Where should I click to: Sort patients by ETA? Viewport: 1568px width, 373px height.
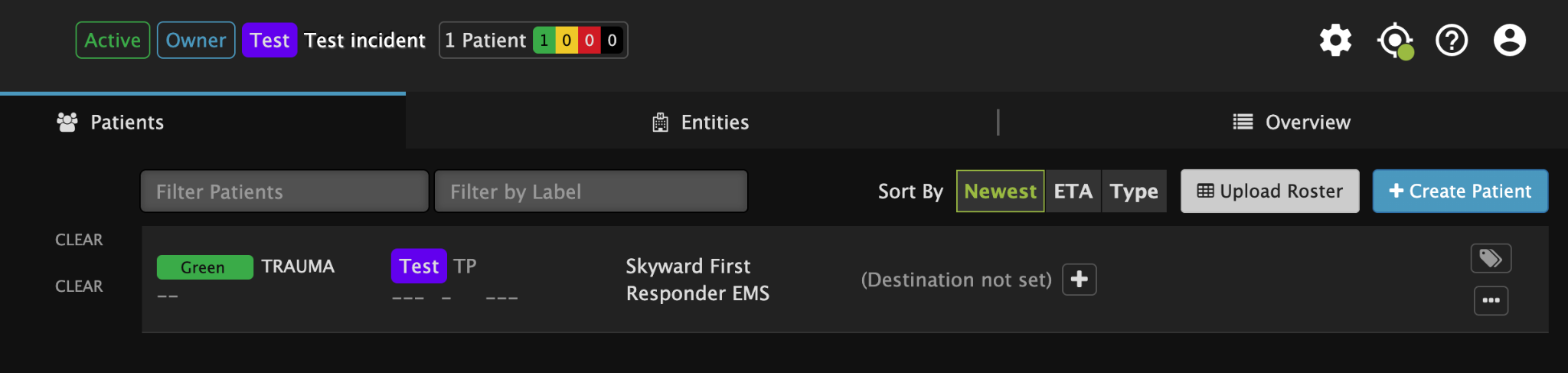point(1073,191)
